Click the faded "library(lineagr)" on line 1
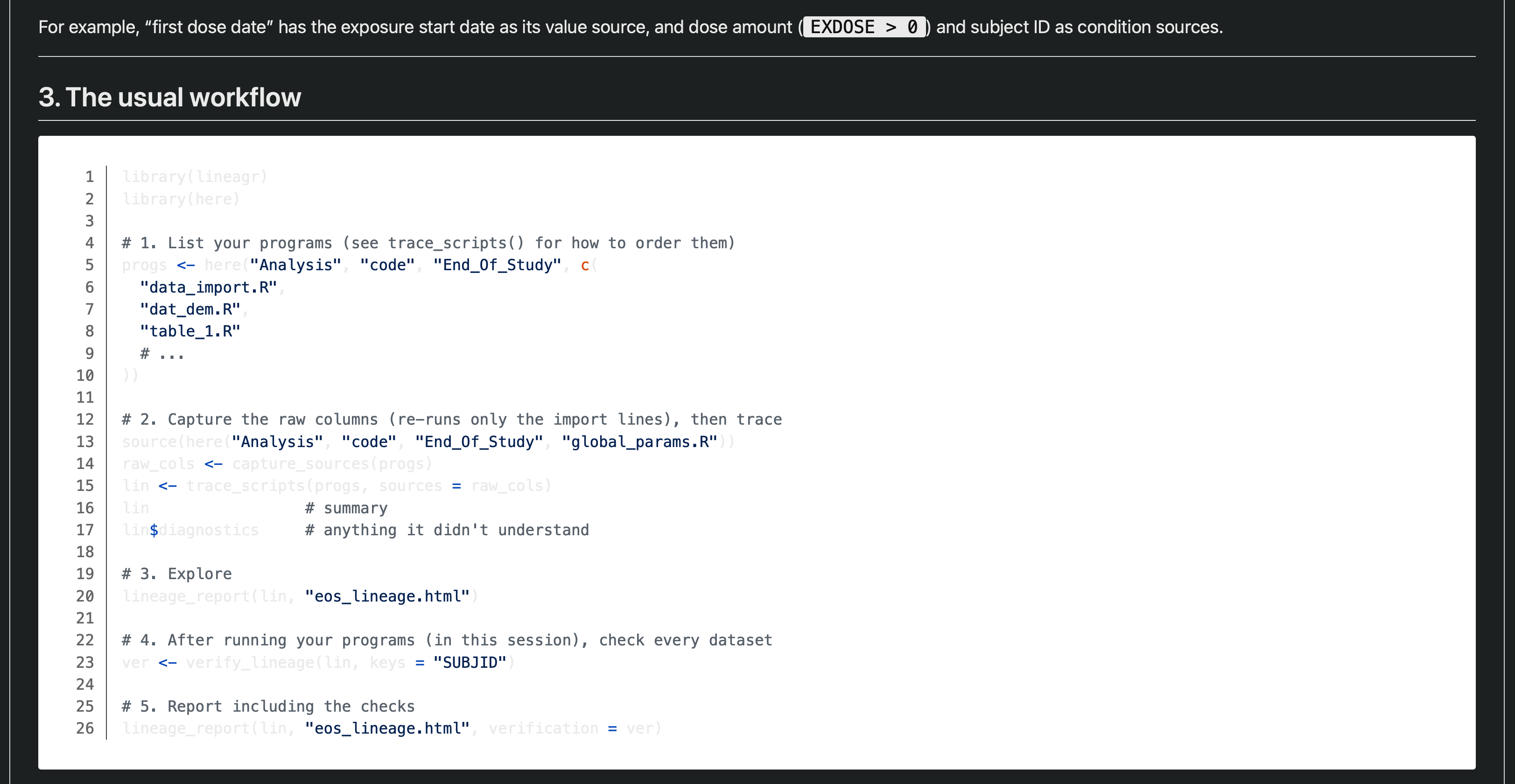Screen dimensions: 1515x784 [x=195, y=177]
